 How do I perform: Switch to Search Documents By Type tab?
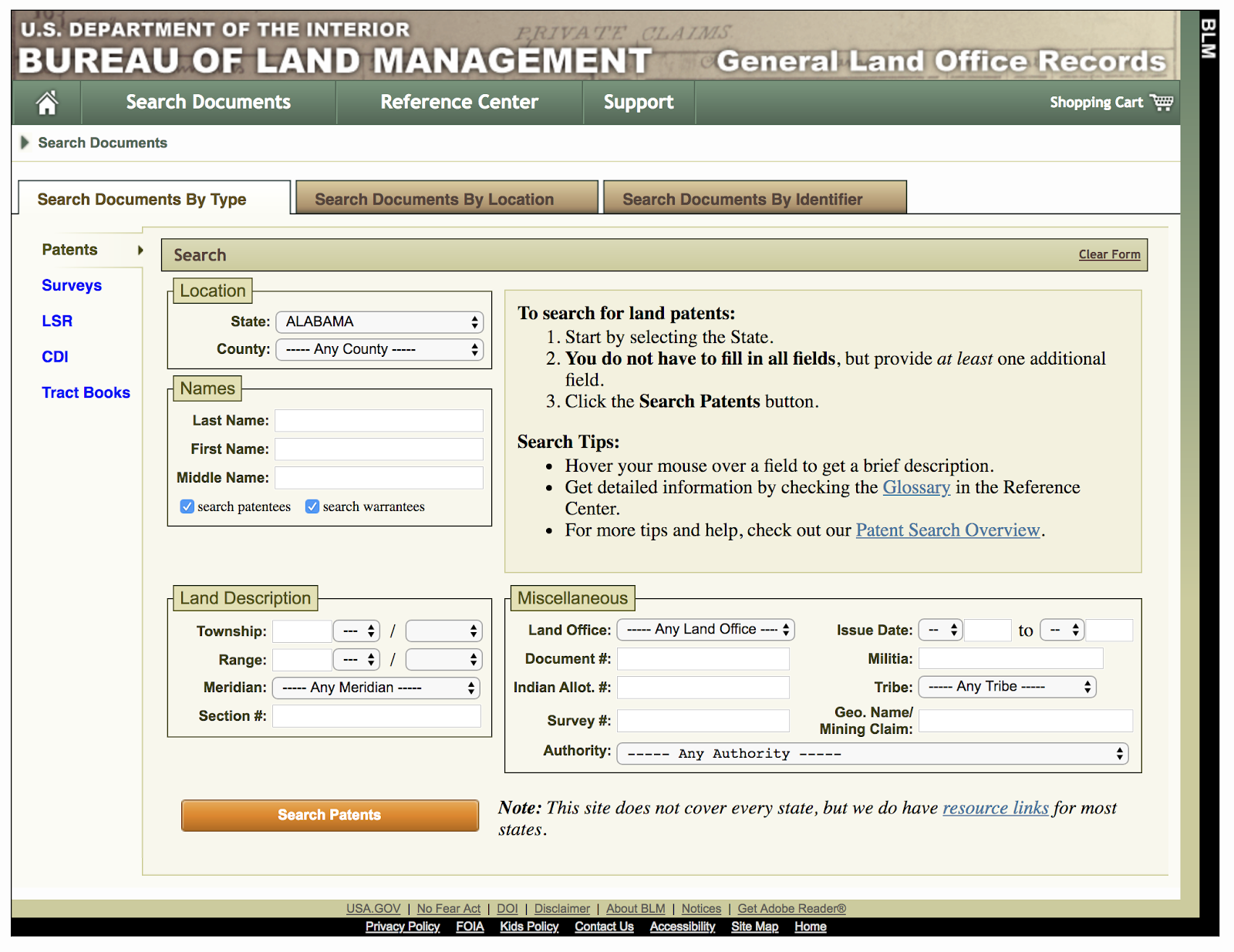(x=154, y=198)
